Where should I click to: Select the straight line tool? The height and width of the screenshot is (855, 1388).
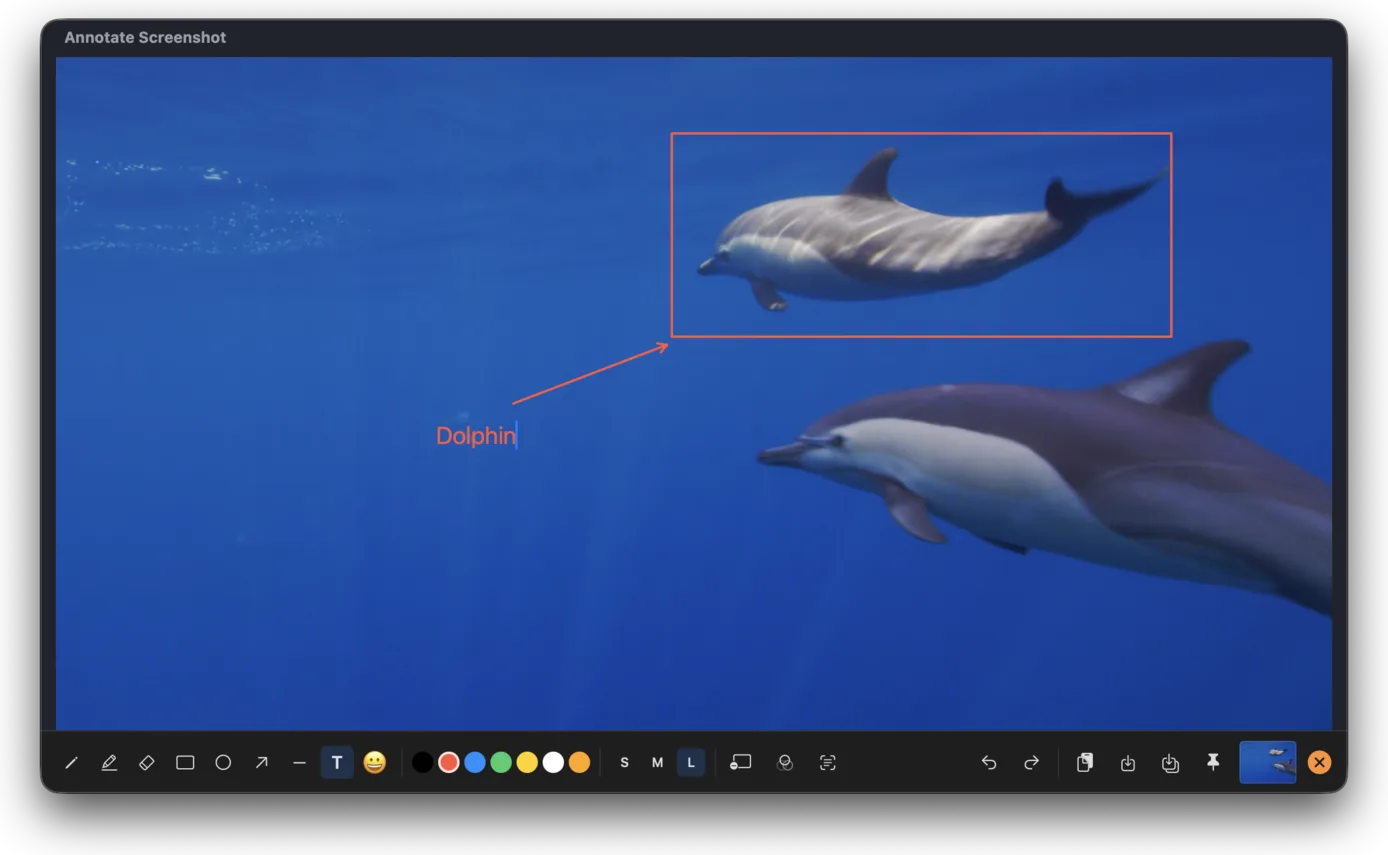[x=299, y=763]
